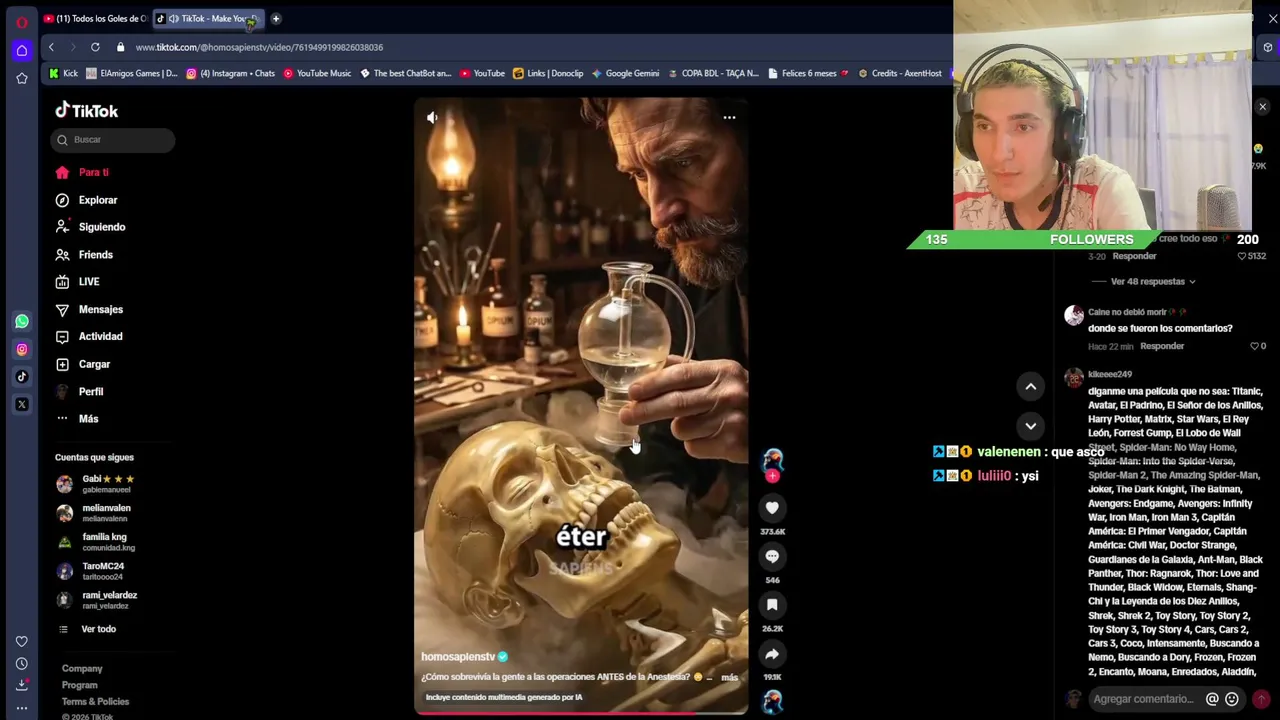This screenshot has height=720, width=1280.
Task: Open the Explorar page
Action: [86, 200]
